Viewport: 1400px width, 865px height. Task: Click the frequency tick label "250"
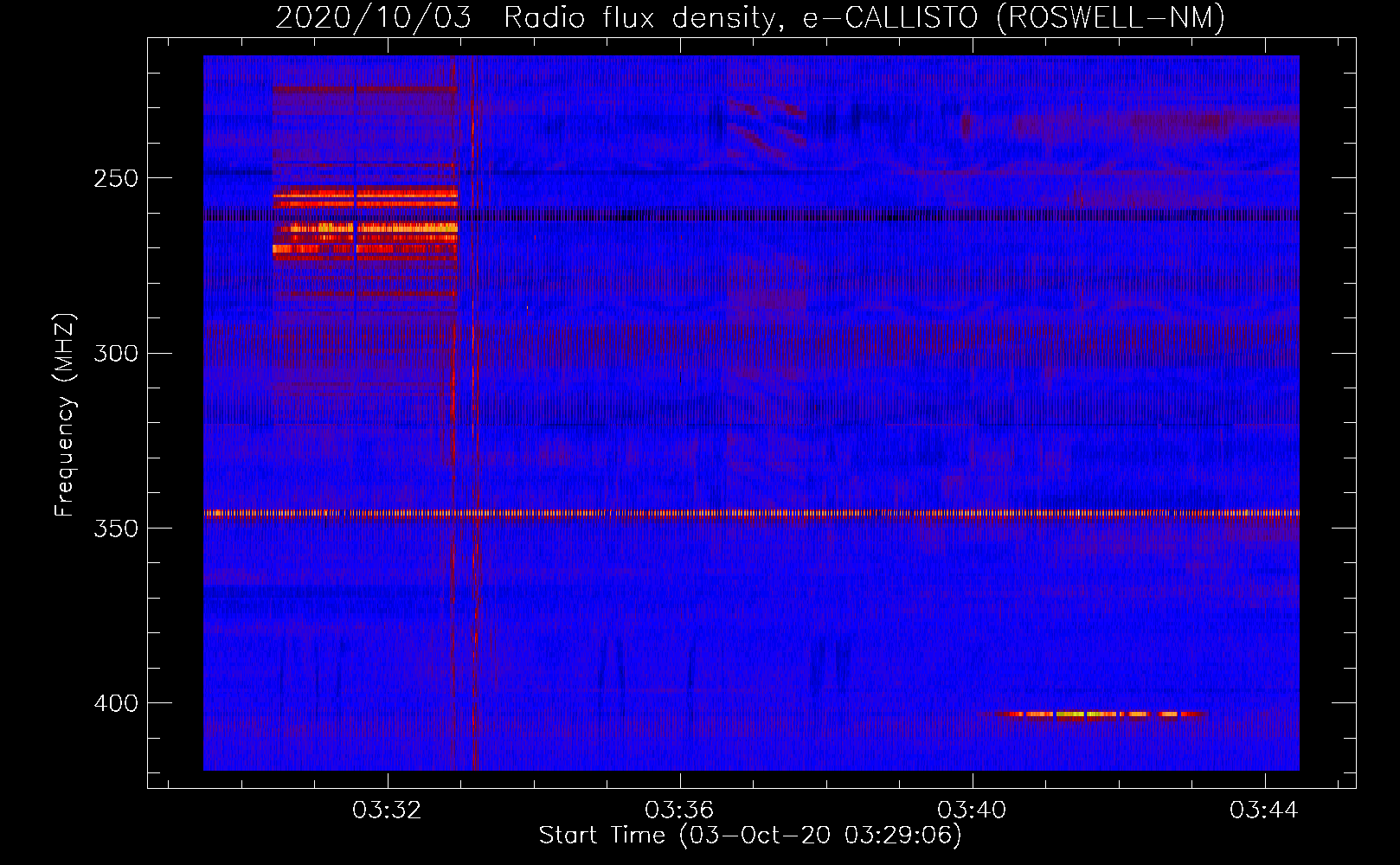116,178
